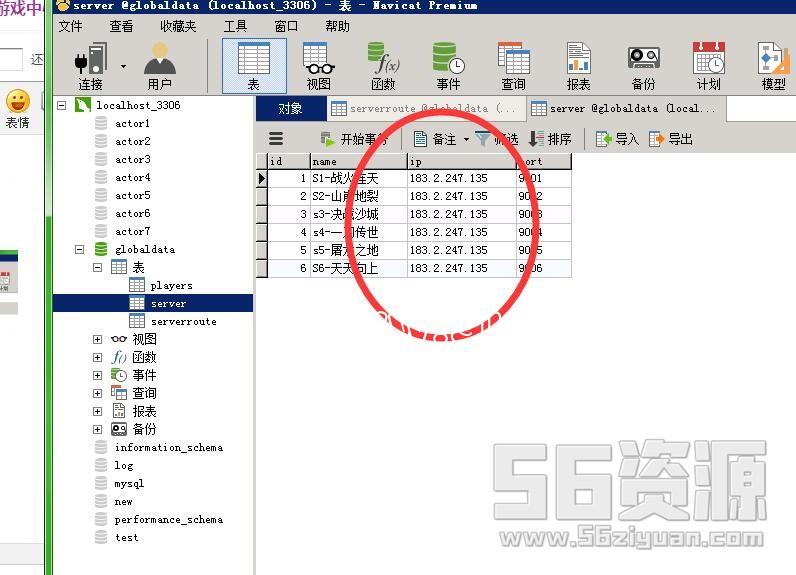
Task: Select the ip cell of row 3
Action: click(460, 214)
